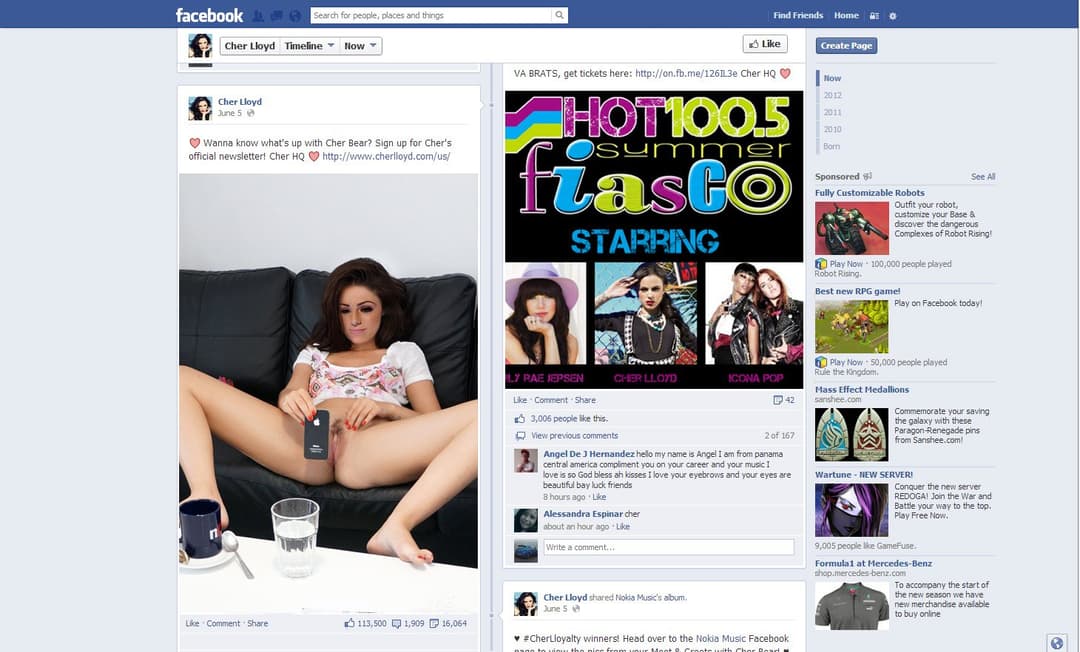Open the Timeline dropdown

coord(307,45)
